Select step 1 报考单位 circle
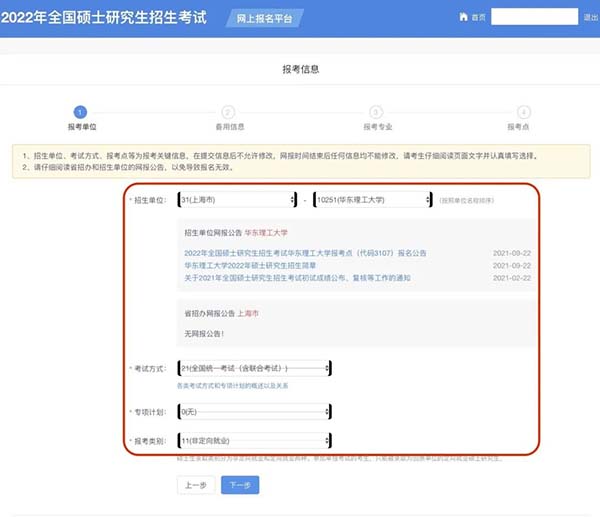This screenshot has height=517, width=600. [x=80, y=112]
